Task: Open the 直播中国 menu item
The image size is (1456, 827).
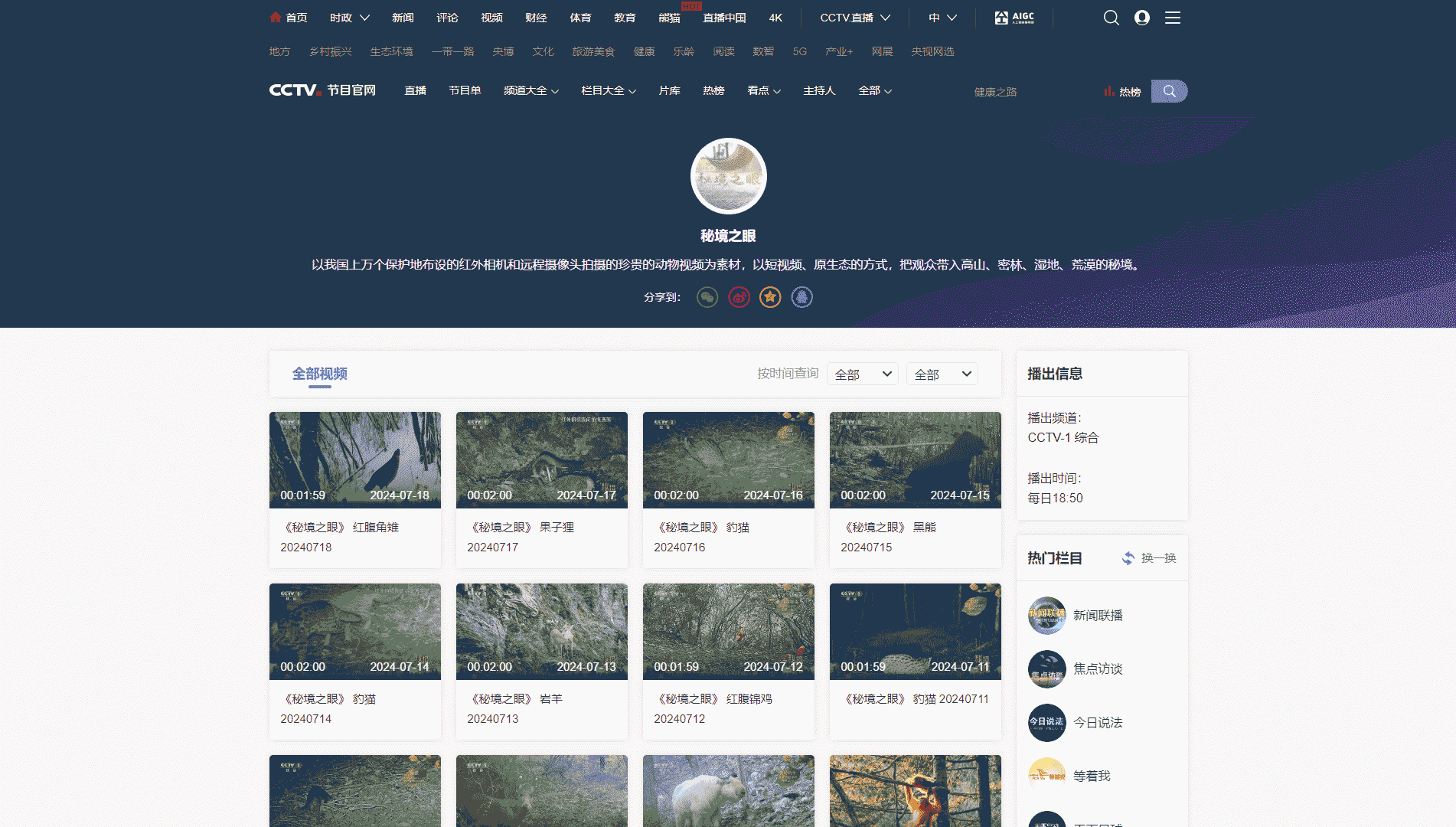Action: (724, 18)
